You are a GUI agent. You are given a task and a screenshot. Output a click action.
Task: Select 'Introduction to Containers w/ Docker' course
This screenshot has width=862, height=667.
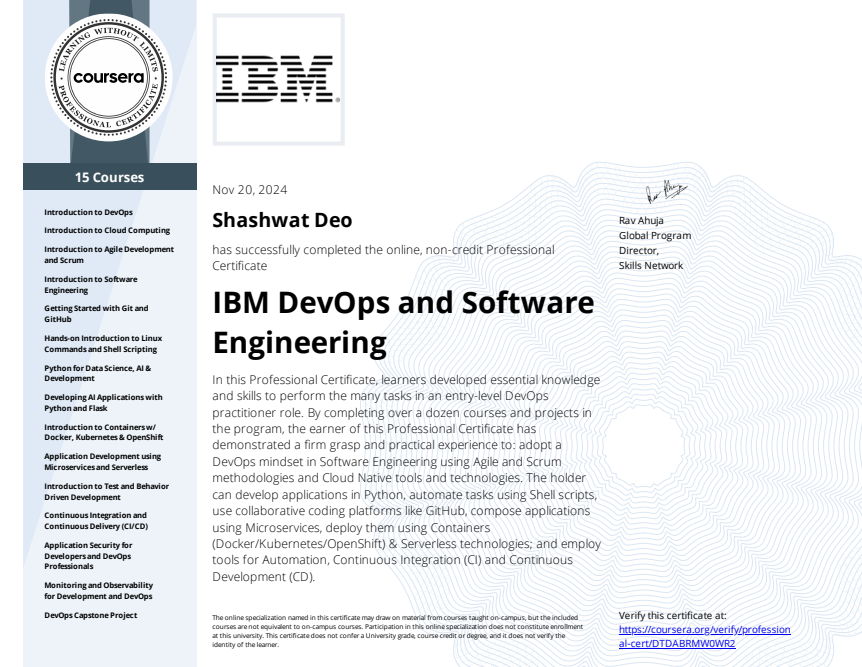click(x=104, y=432)
